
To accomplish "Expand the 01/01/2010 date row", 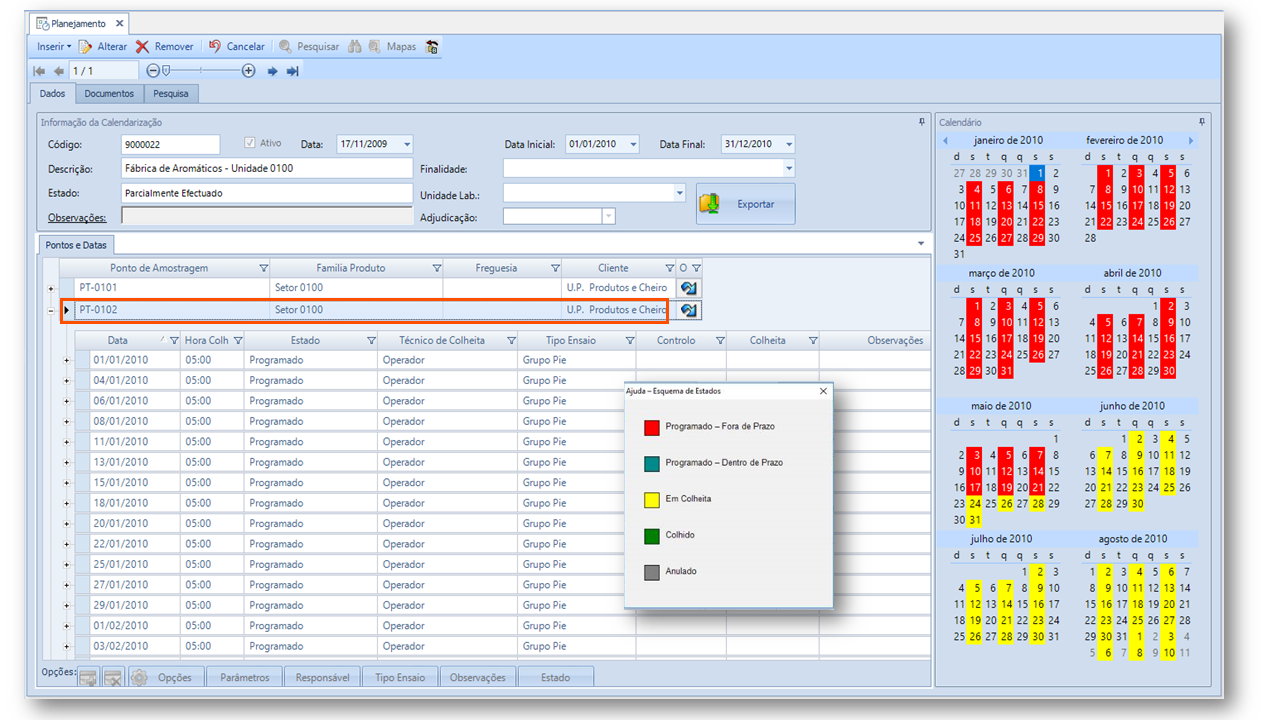I will pyautogui.click(x=67, y=360).
